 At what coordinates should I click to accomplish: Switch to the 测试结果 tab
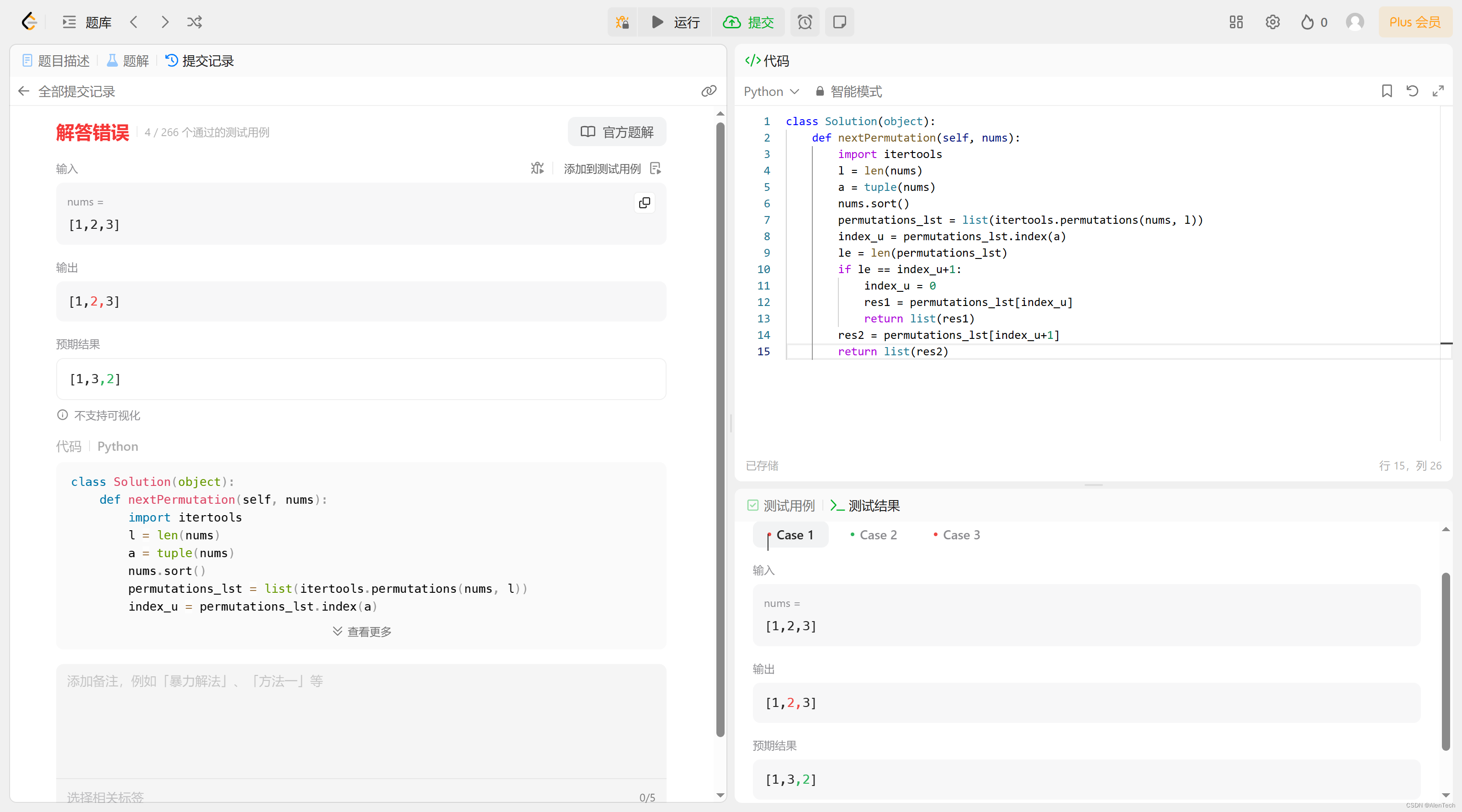click(865, 506)
